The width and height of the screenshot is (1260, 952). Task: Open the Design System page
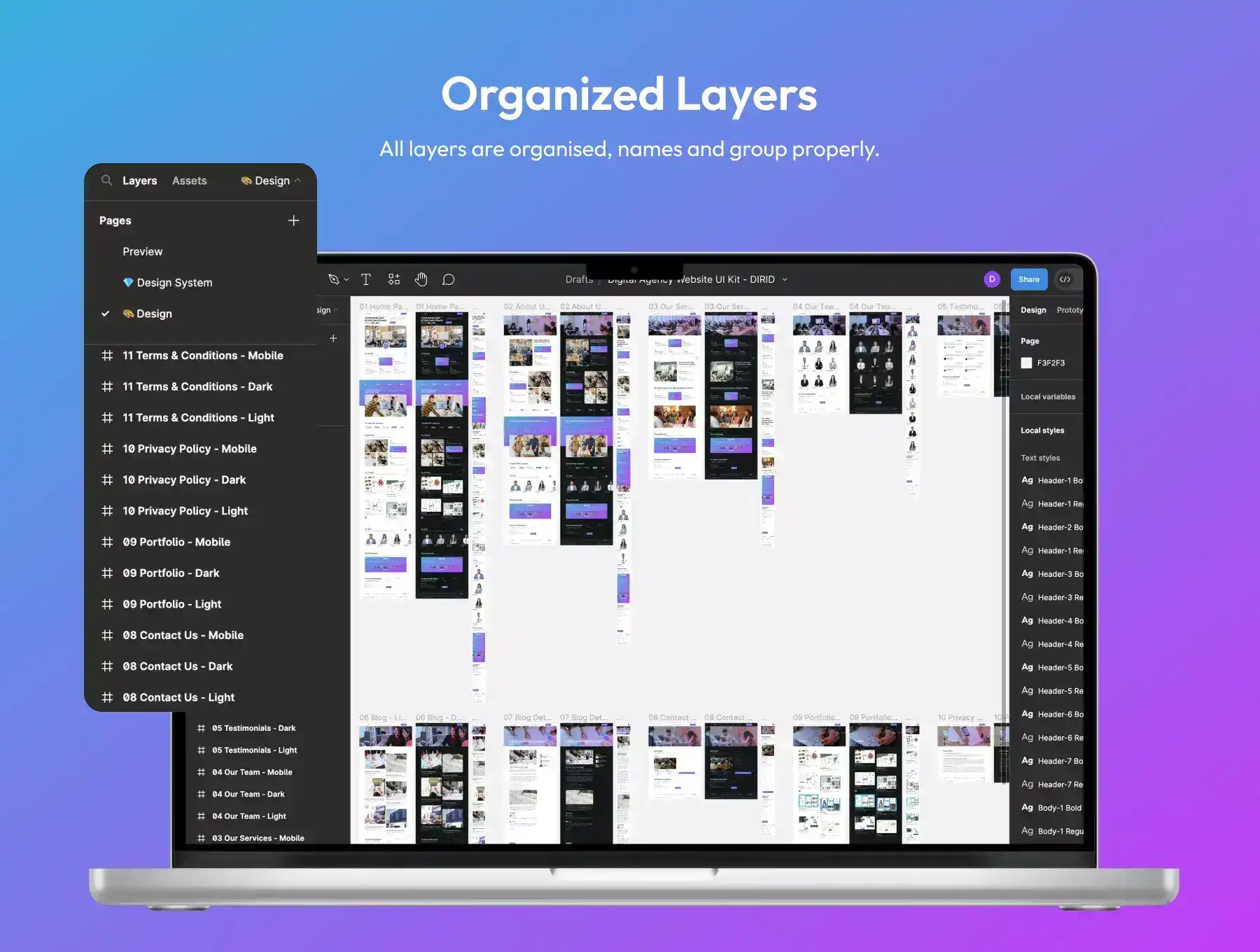(174, 283)
